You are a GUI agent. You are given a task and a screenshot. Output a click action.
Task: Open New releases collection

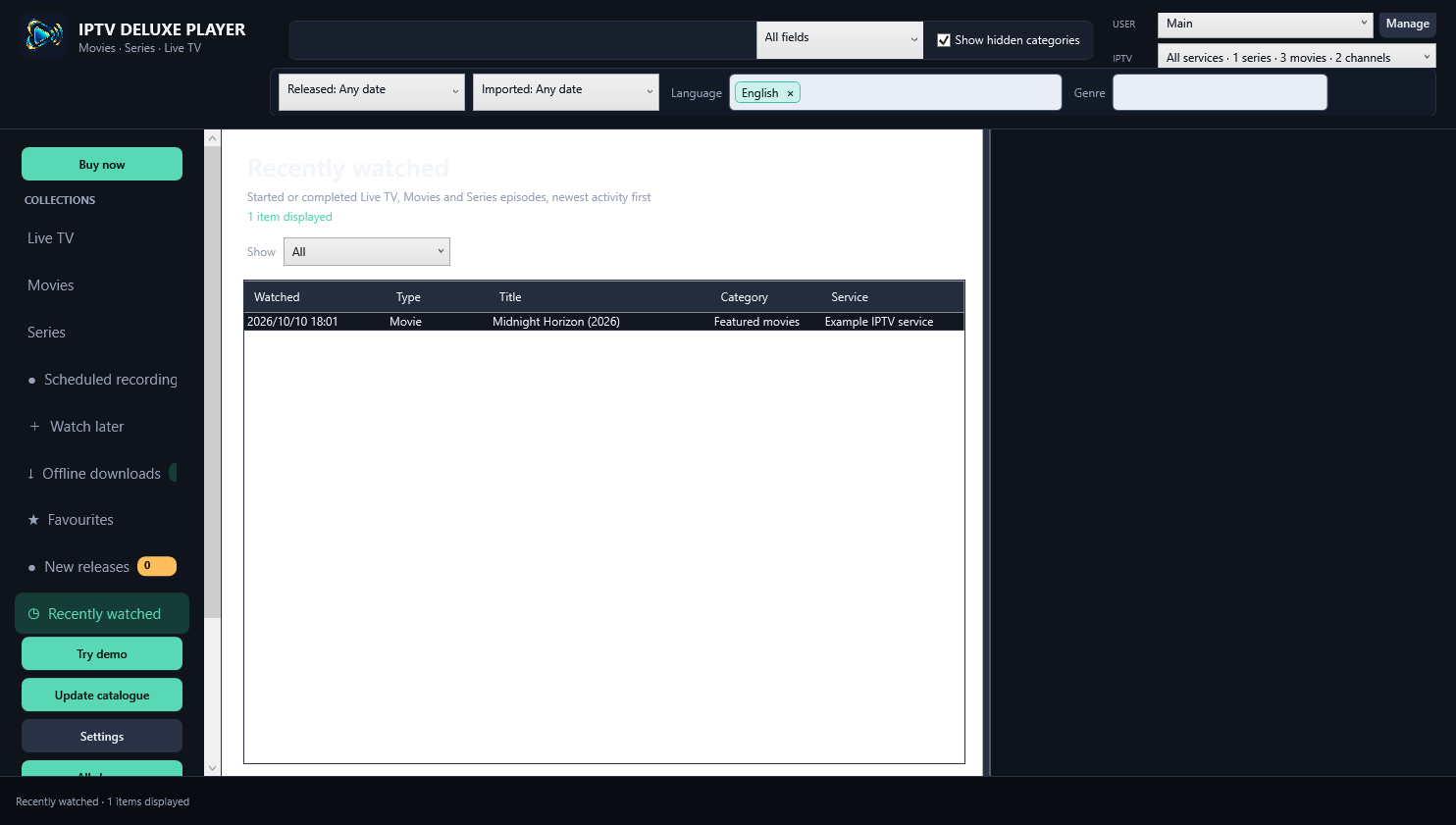coord(102,567)
